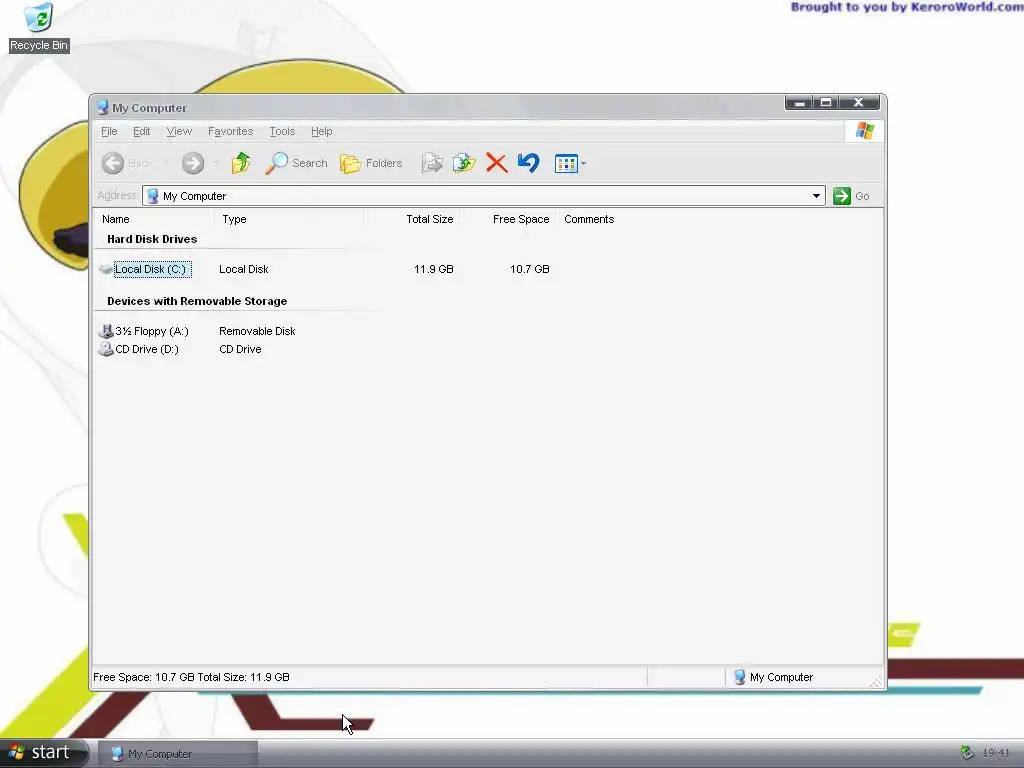Expand the Address bar dropdown
Image resolution: width=1024 pixels, height=768 pixels.
click(816, 196)
